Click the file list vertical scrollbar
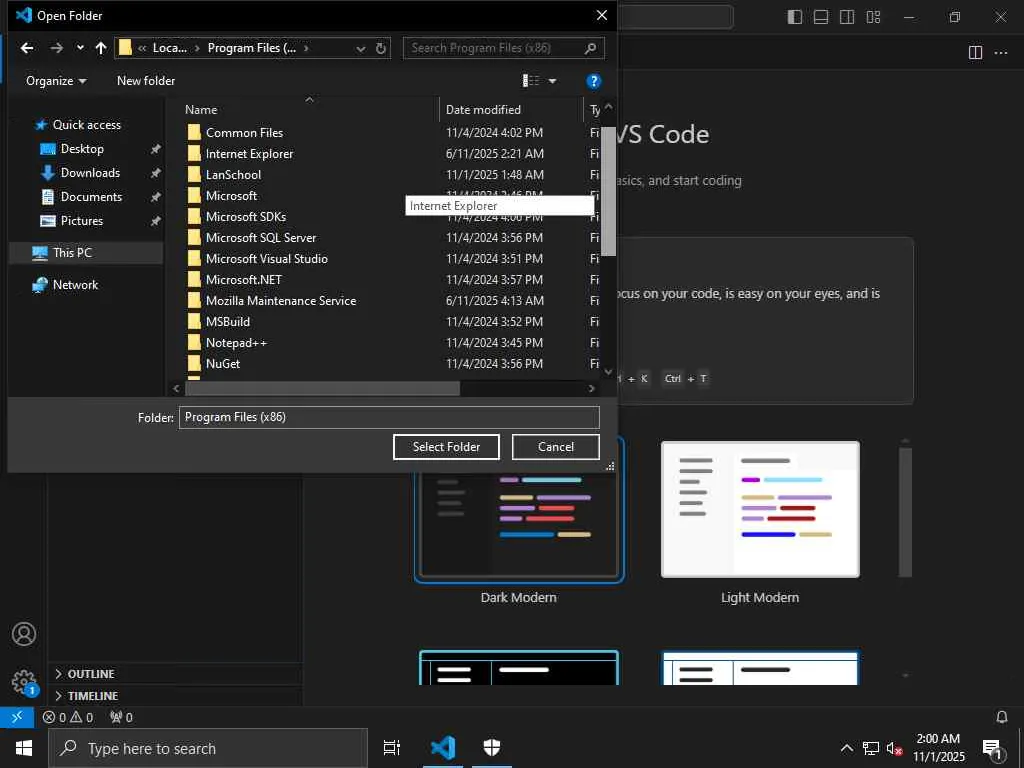 coord(609,191)
